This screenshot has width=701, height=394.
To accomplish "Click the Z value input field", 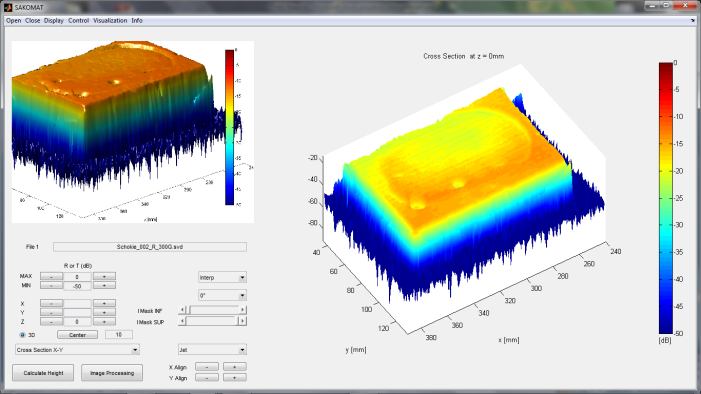I will point(77,322).
